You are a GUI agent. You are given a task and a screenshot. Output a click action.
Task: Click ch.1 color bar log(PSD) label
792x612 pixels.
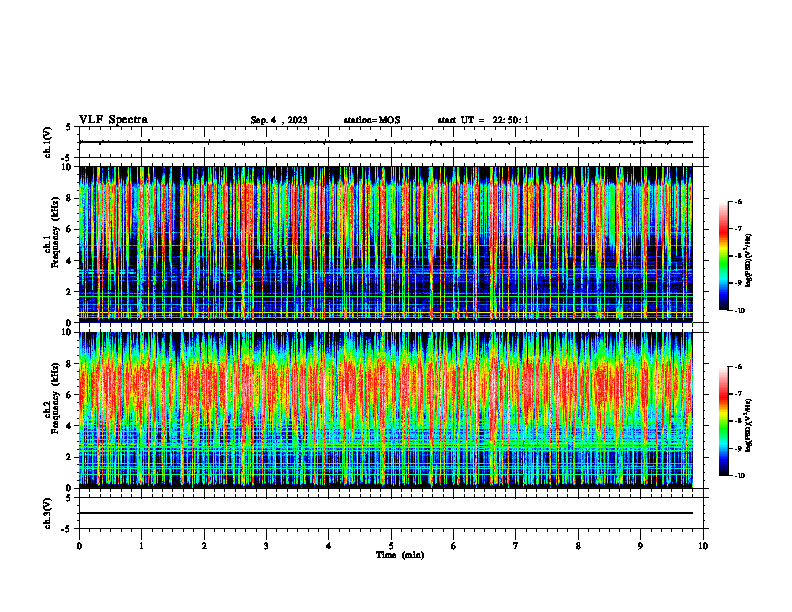click(x=749, y=261)
